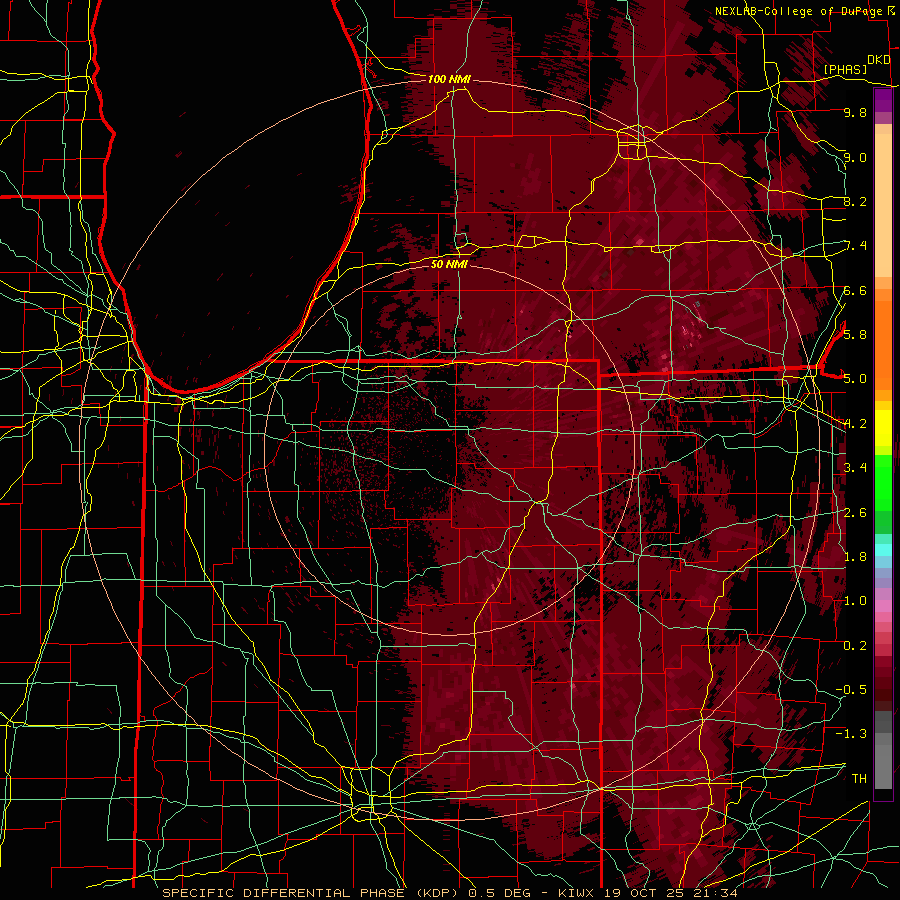Click the 1.0 value on the color scale
This screenshot has height=900, width=900.
click(x=855, y=600)
